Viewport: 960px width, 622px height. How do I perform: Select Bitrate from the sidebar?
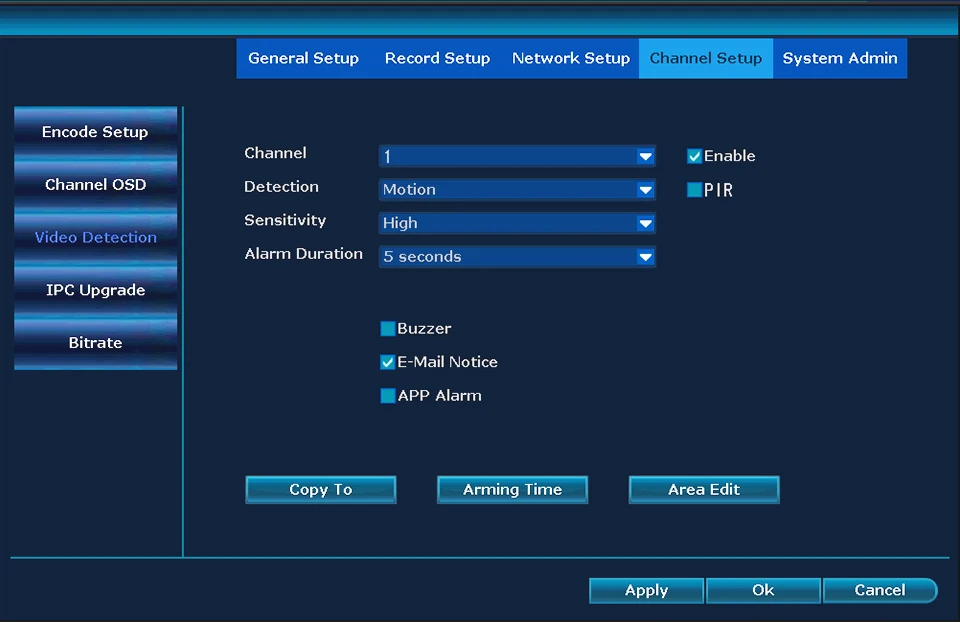[x=96, y=342]
